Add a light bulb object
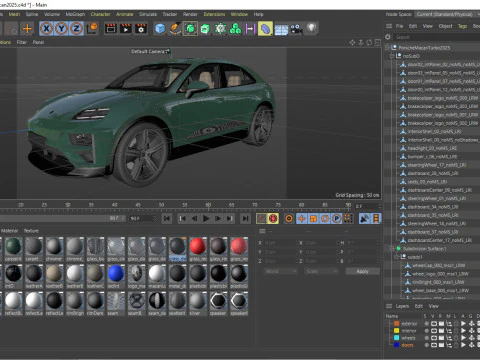480x360 pixels. (x=311, y=28)
